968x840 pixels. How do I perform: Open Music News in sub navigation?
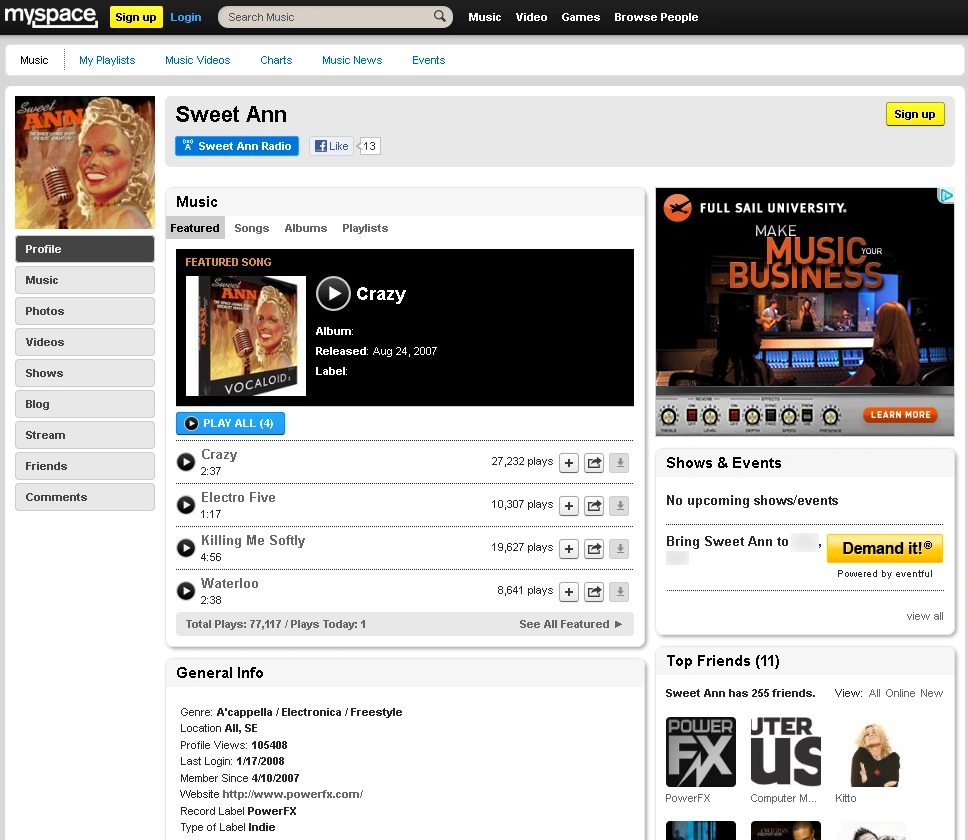click(x=352, y=60)
